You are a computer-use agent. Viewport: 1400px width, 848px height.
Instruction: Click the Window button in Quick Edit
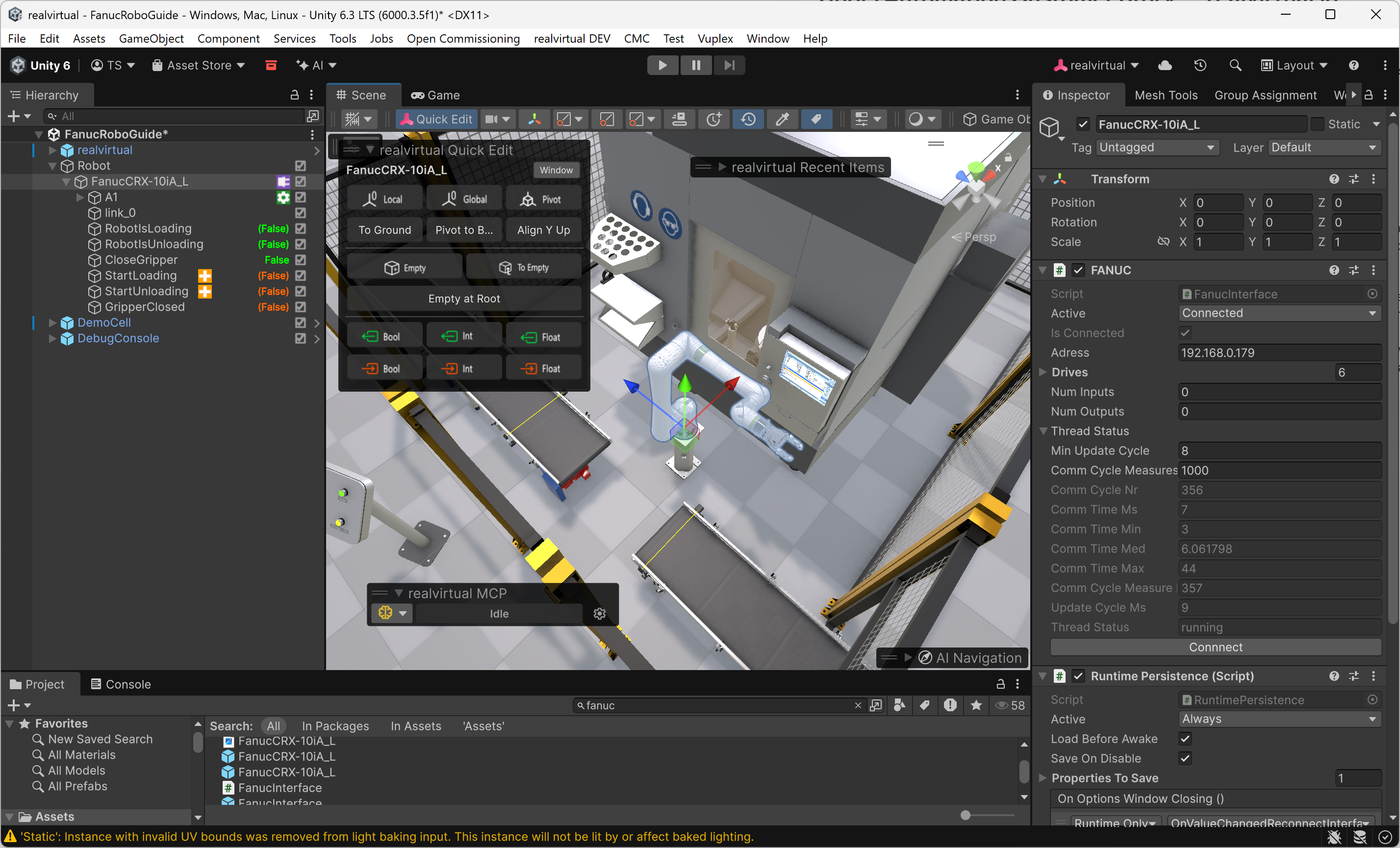point(556,170)
